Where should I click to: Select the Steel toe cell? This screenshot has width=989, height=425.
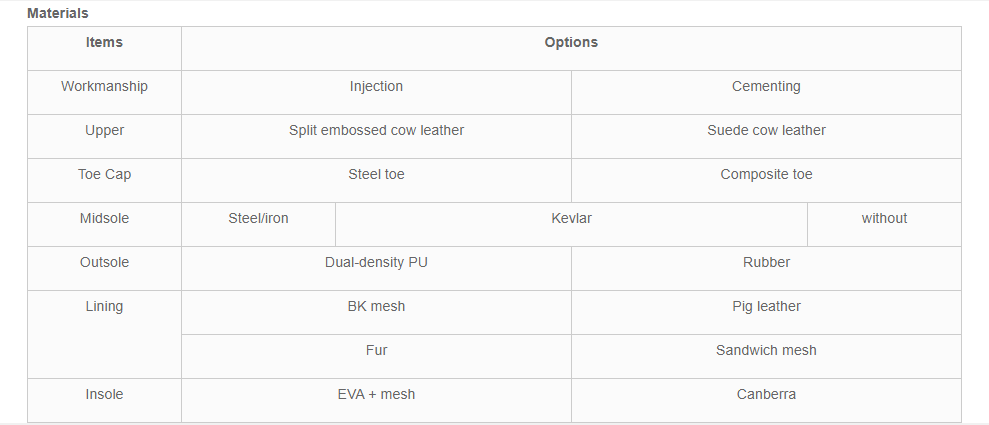tap(377, 181)
